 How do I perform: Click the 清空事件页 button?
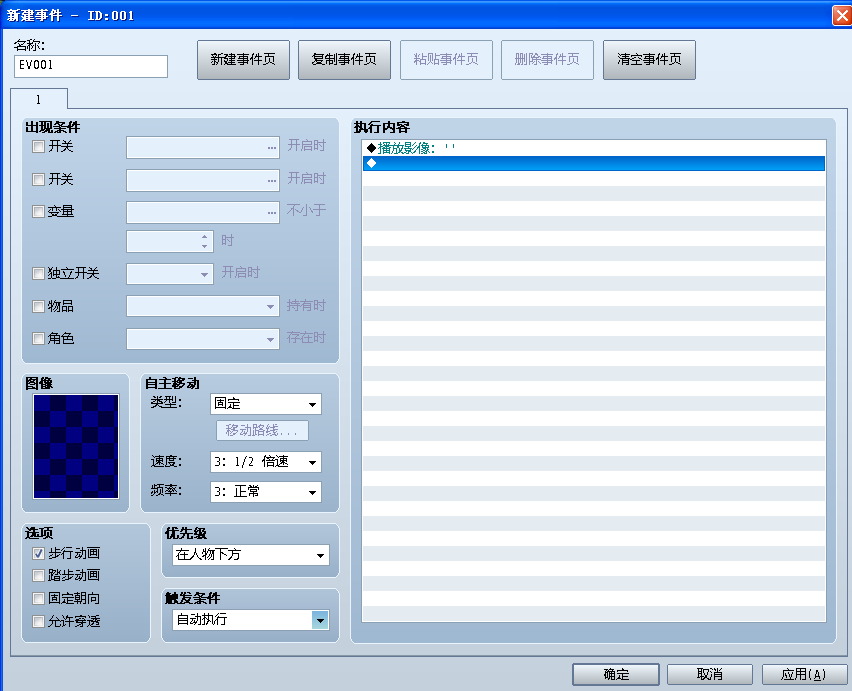(x=649, y=60)
